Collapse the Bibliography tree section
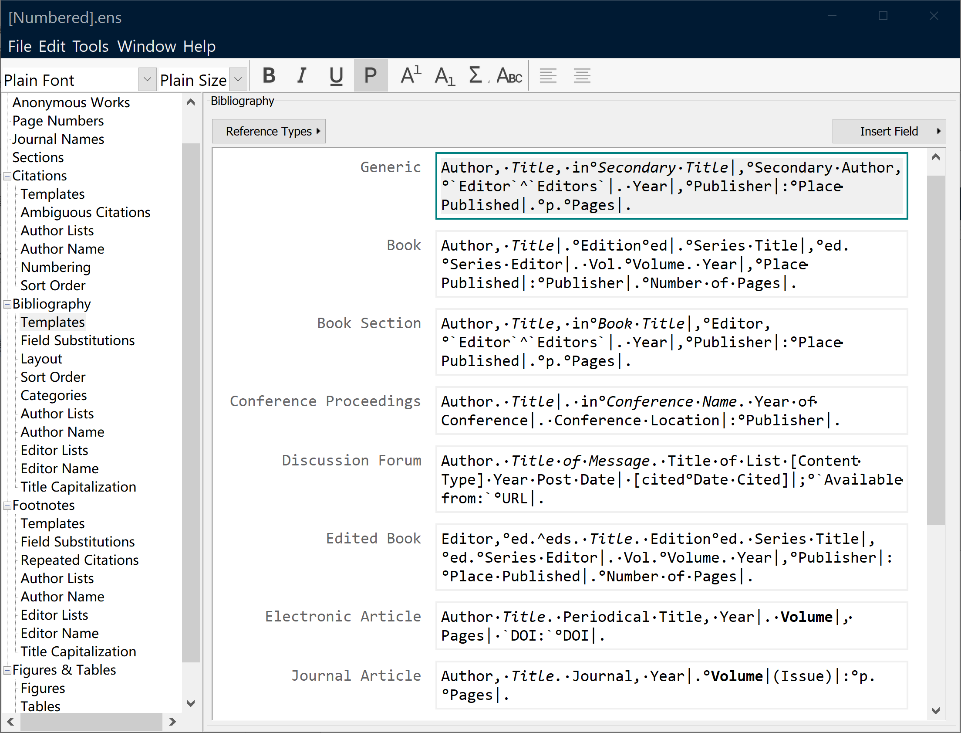This screenshot has height=733, width=961. point(7,304)
